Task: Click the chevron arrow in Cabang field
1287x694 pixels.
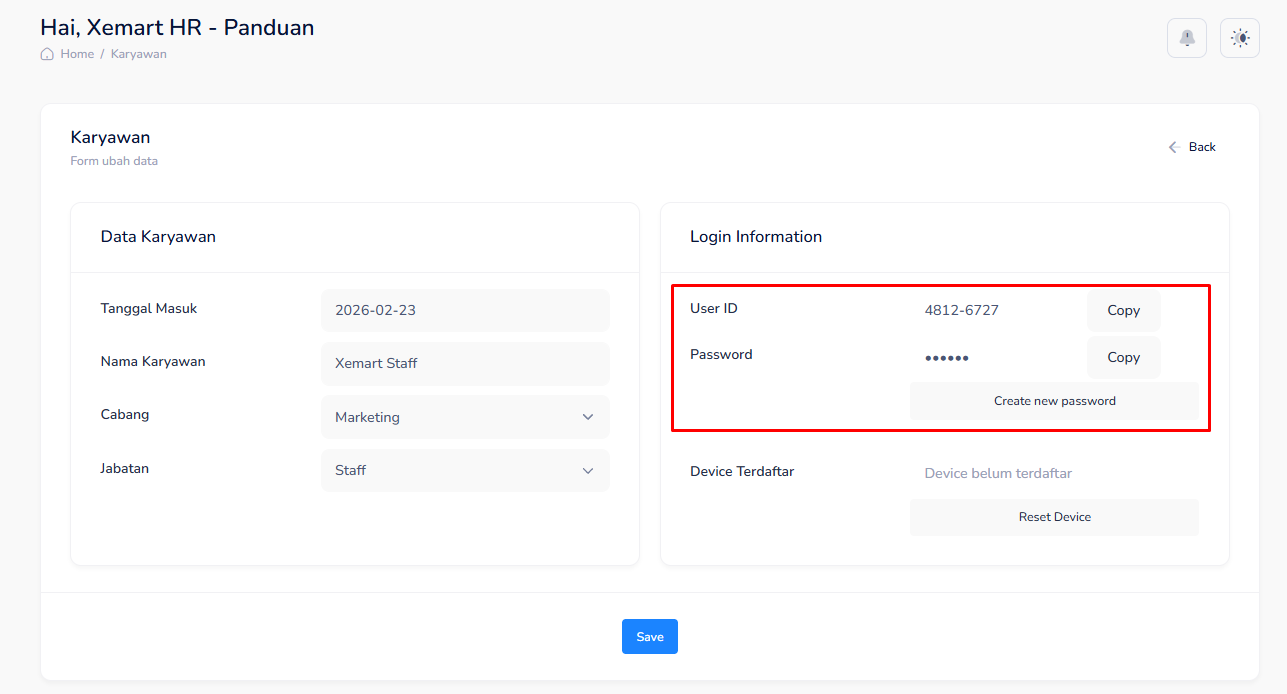Action: [588, 417]
